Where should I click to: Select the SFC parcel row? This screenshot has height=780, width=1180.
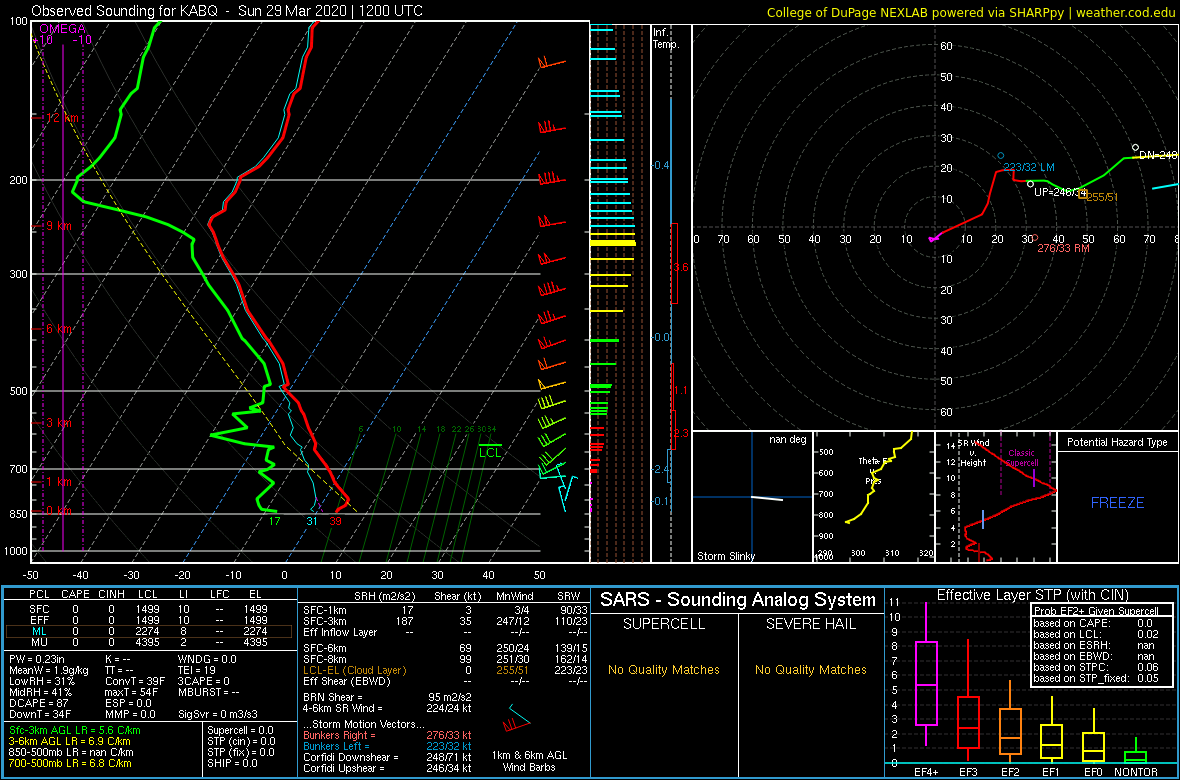pyautogui.click(x=148, y=607)
